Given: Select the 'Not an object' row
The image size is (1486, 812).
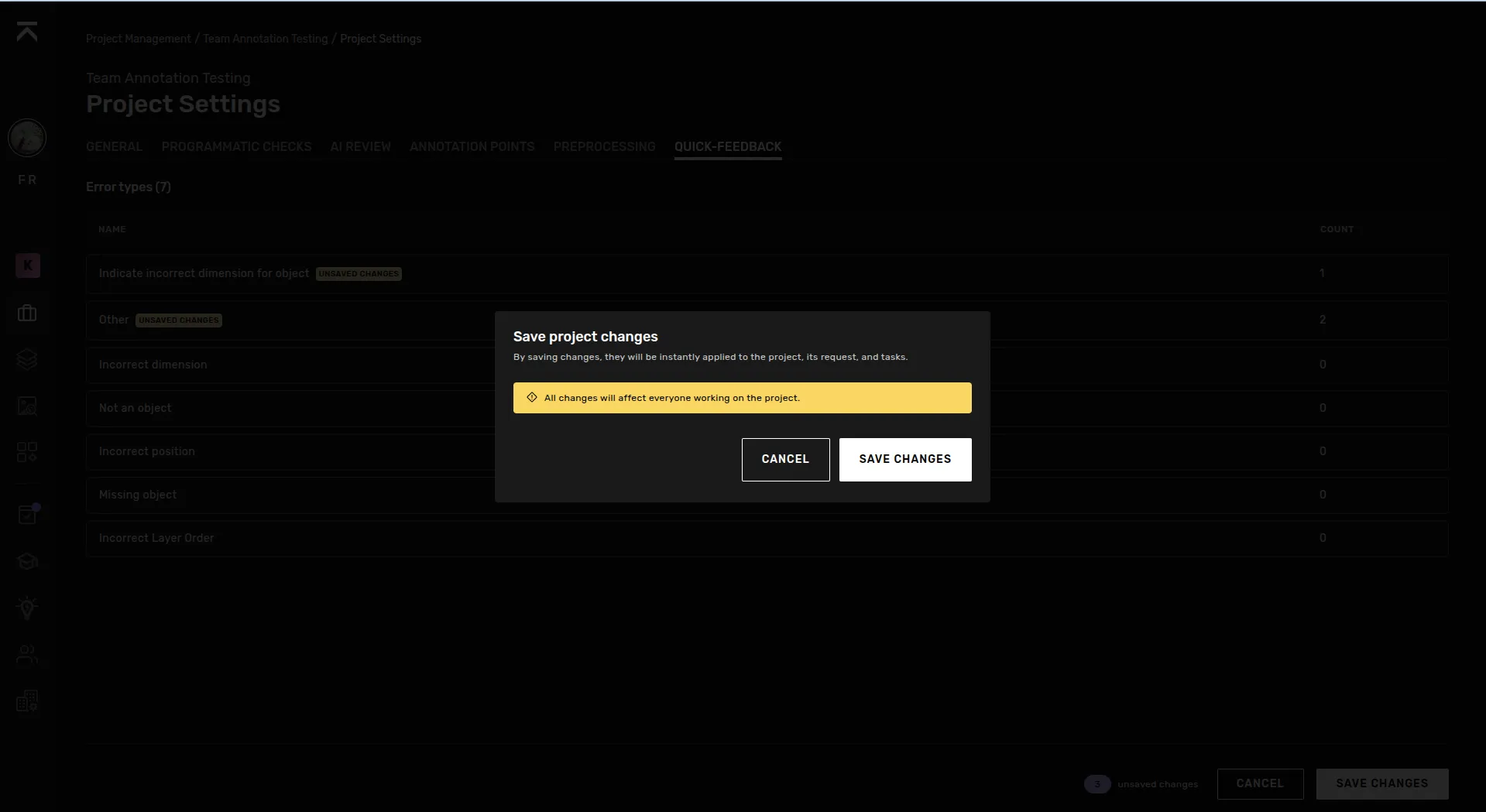Looking at the screenshot, I should pyautogui.click(x=767, y=408).
